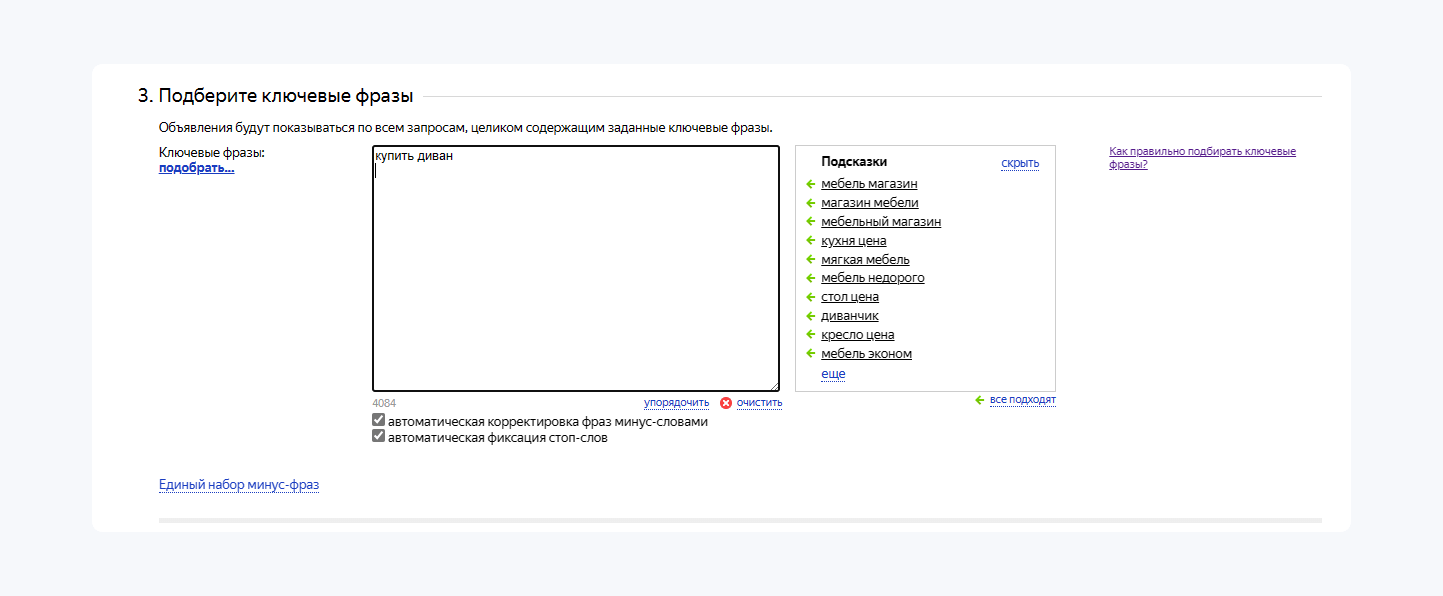Screen dimensions: 1443x596
Task: Add "мебель эконом" via its green arrow
Action: 811,354
